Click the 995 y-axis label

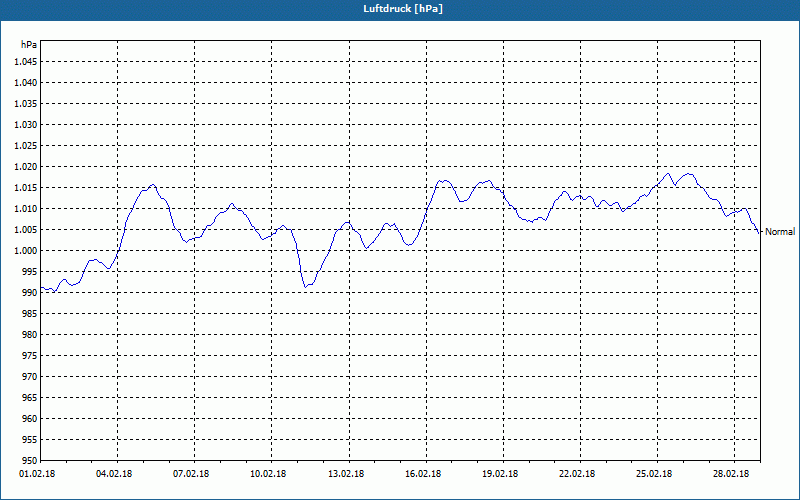[x=30, y=271]
